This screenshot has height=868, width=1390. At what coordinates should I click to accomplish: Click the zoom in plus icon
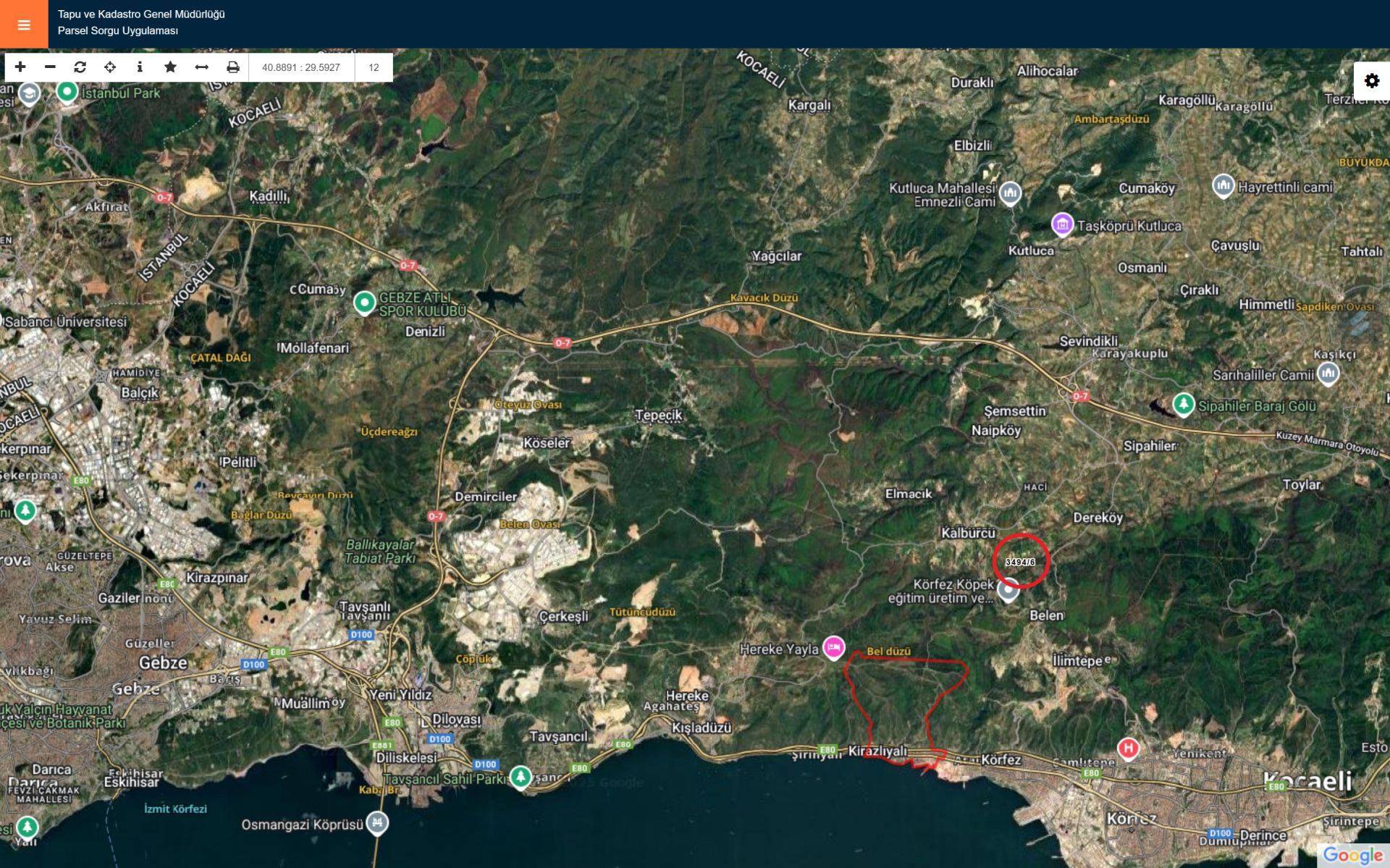coord(20,67)
